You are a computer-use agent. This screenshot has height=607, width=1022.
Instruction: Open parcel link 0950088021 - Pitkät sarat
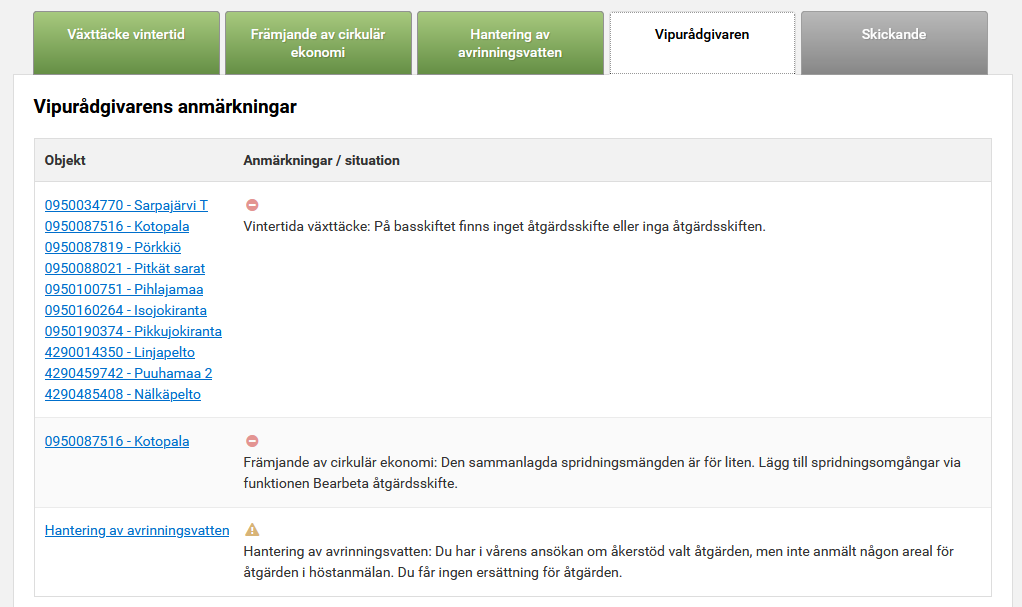pyautogui.click(x=125, y=268)
